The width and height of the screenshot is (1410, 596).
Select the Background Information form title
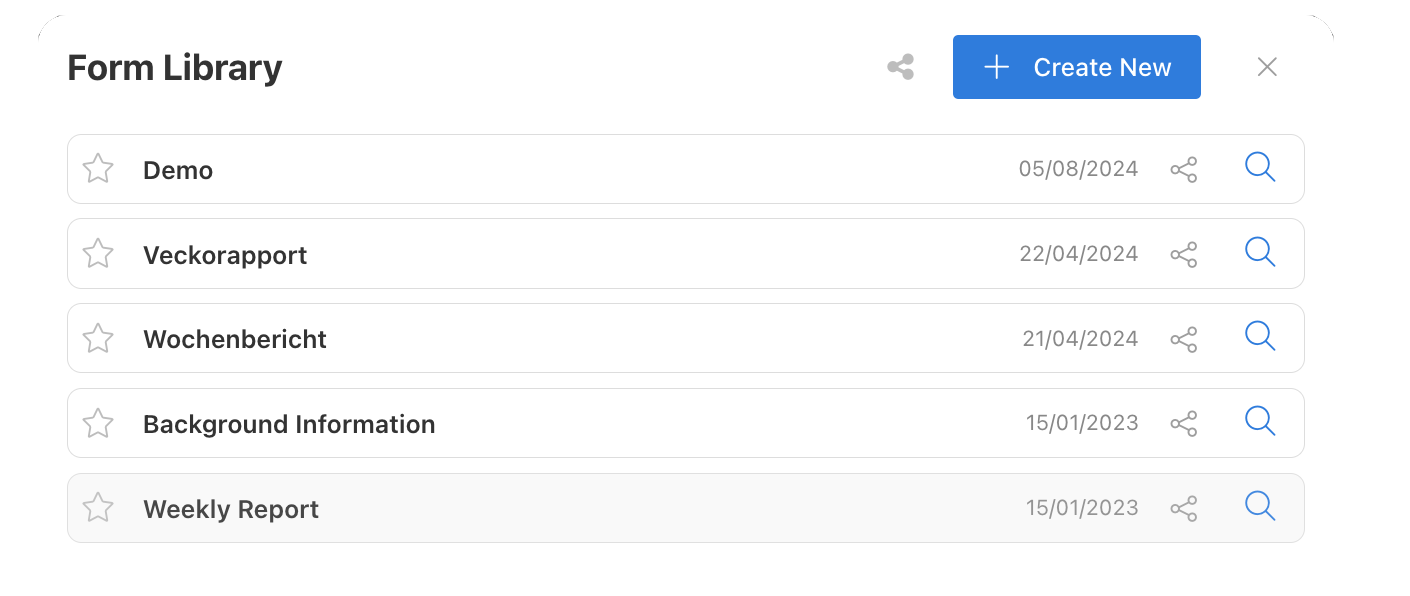[x=289, y=424]
